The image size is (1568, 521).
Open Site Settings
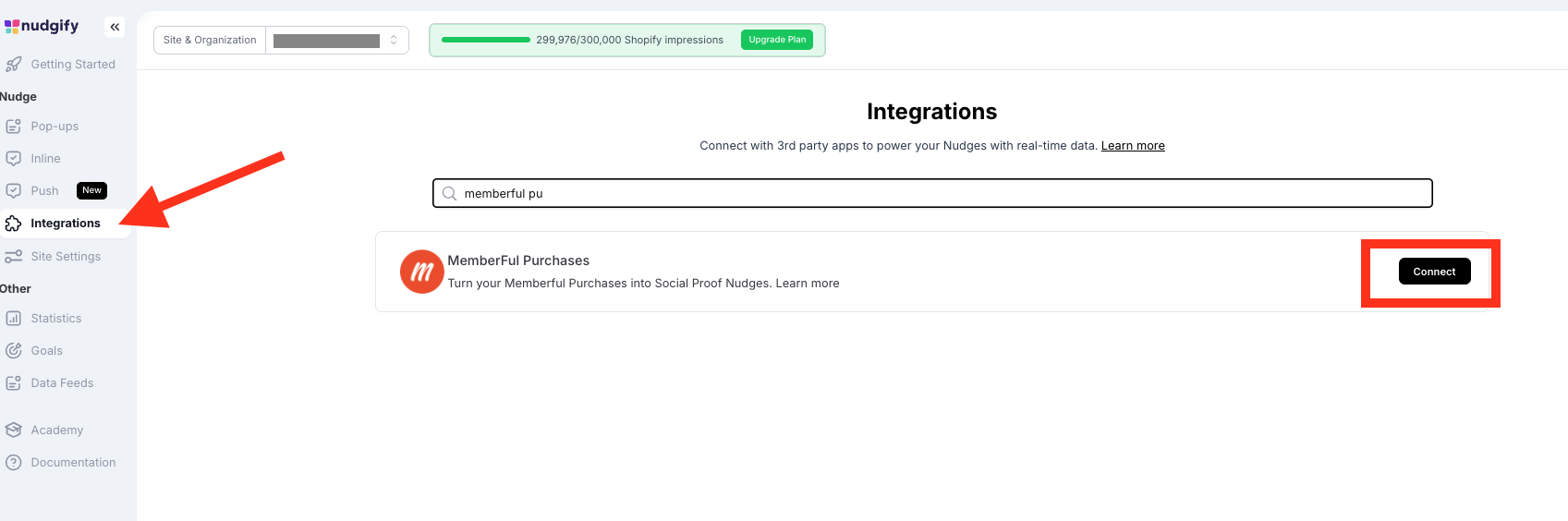tap(66, 257)
